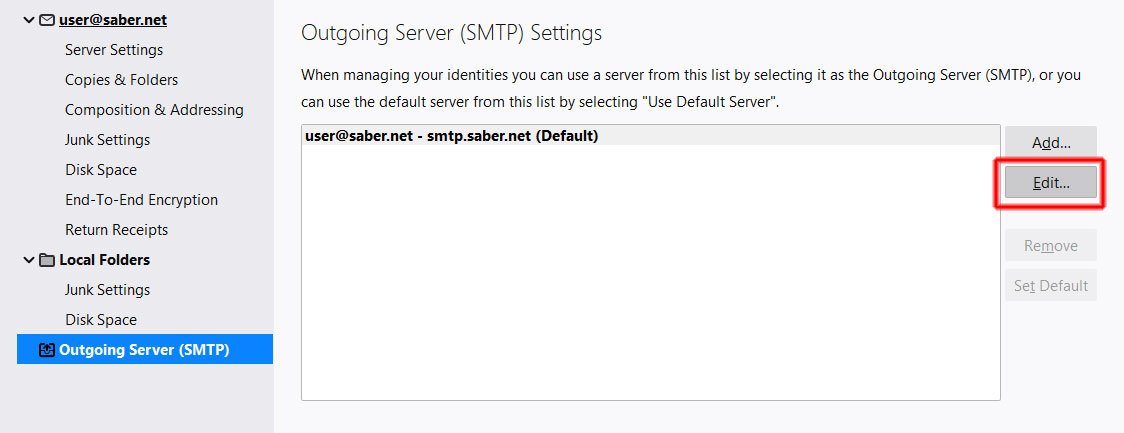
Task: Select the Return Receipts option
Action: point(116,230)
